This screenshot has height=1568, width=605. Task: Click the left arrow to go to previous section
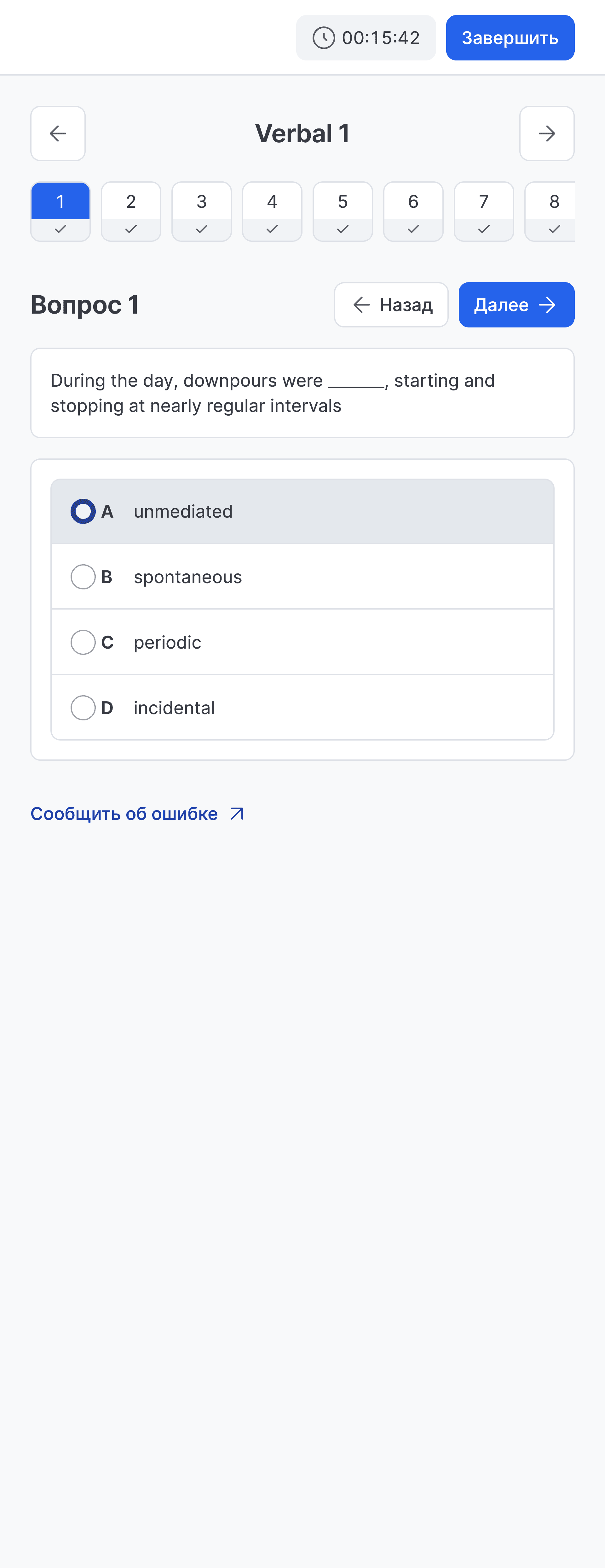[x=58, y=133]
